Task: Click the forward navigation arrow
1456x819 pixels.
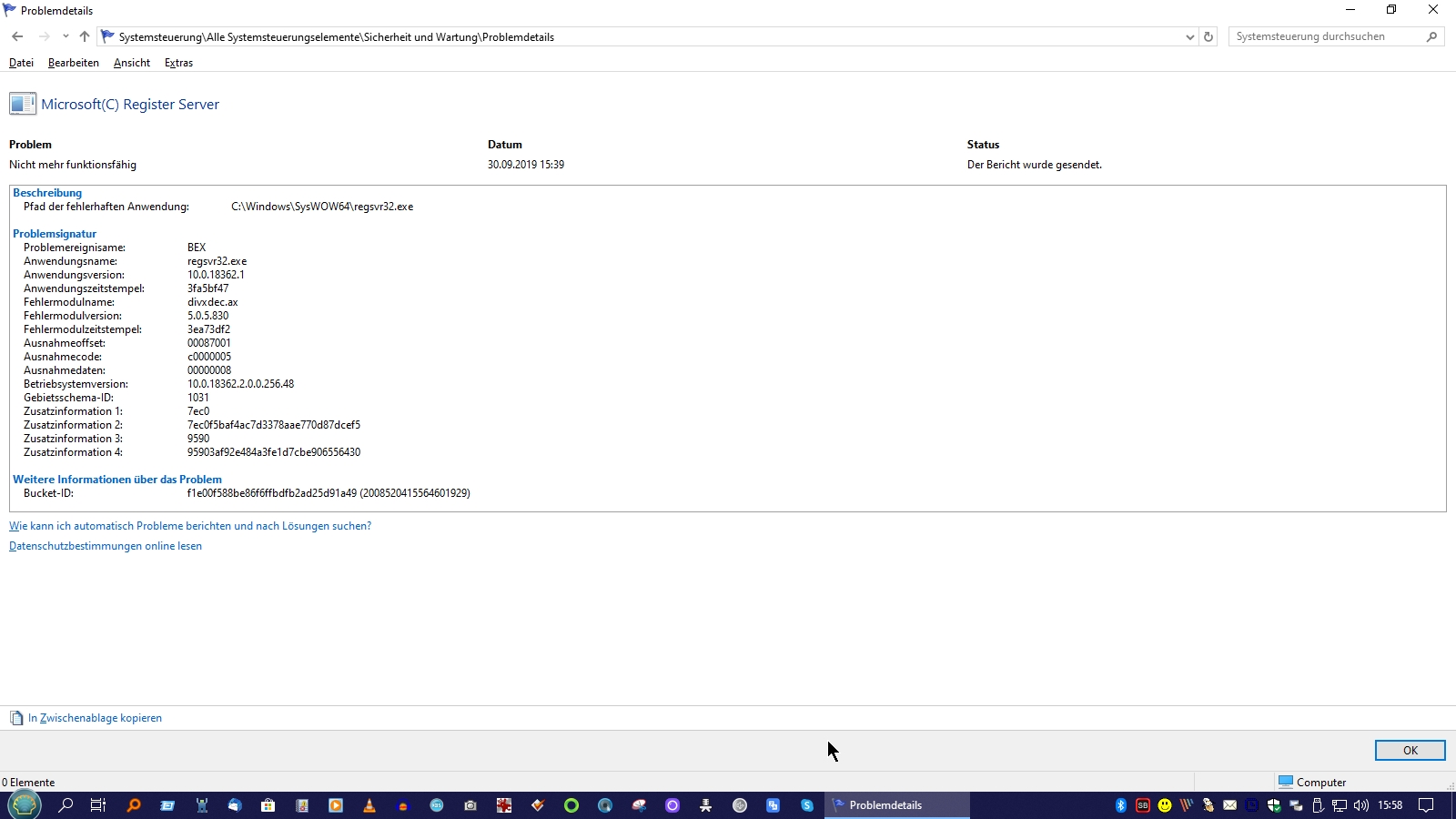Action: click(x=44, y=36)
